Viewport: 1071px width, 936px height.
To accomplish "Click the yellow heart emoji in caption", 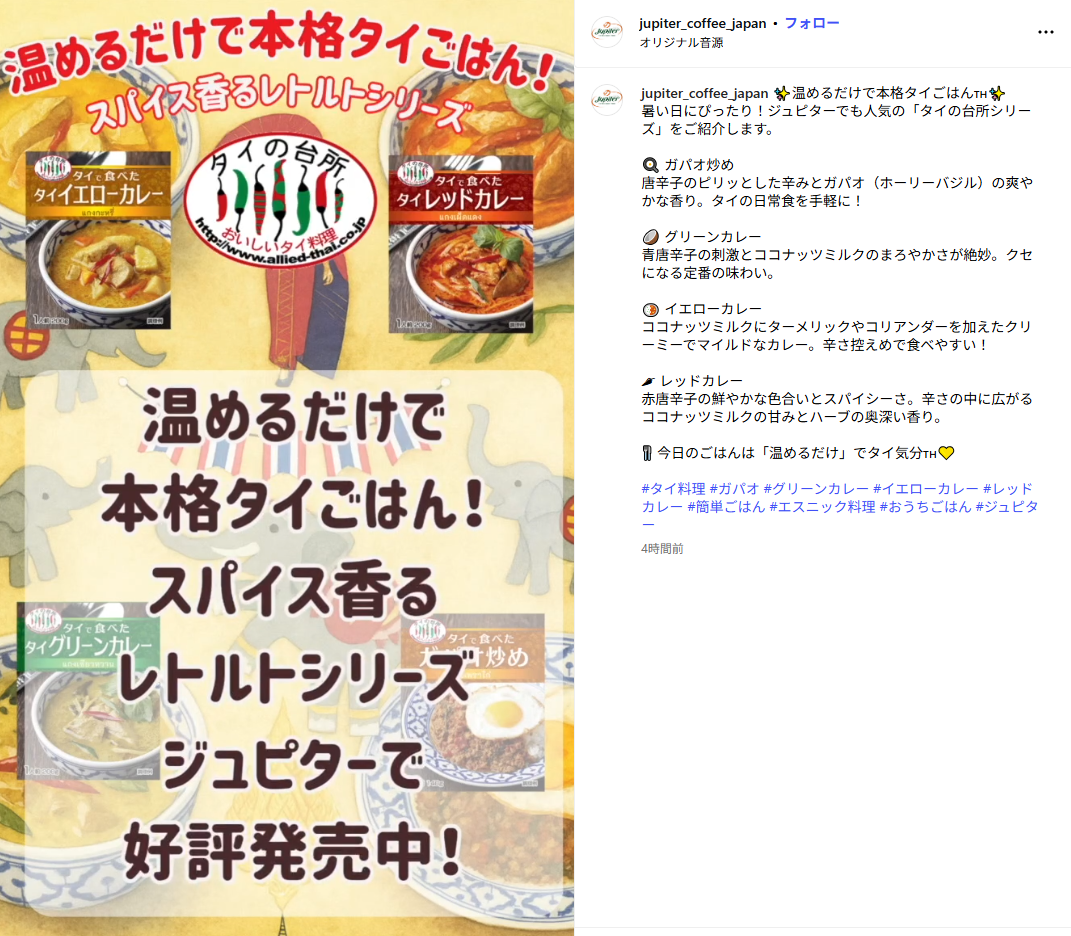I will 946,453.
